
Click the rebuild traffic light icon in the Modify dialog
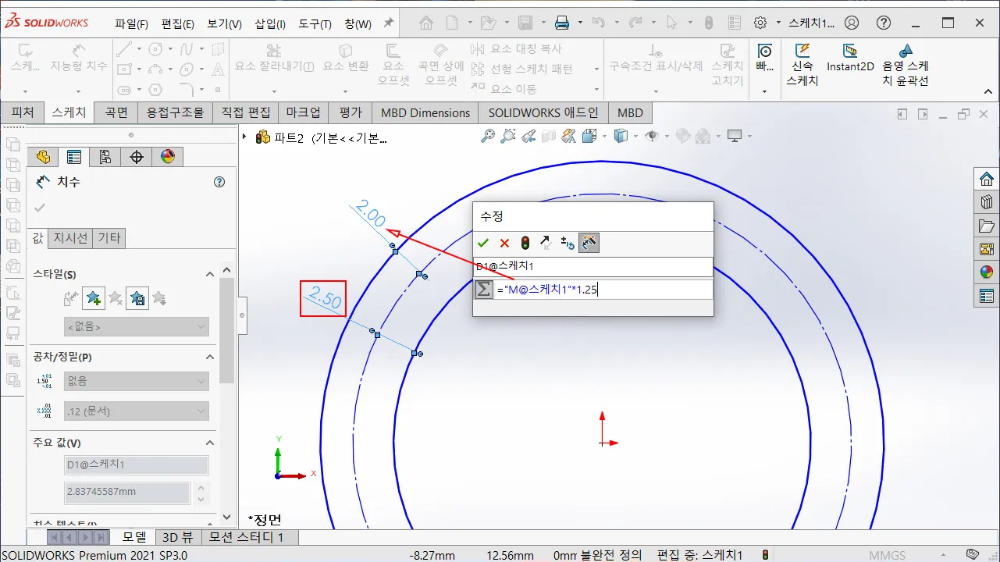525,242
